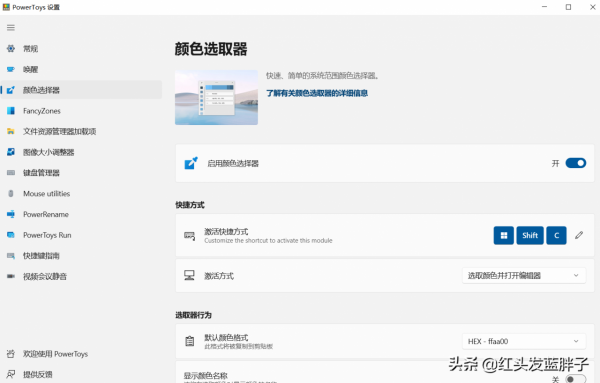Click the Video Conference Mute (视频会议静音) icon
The height and width of the screenshot is (383, 600).
(11, 276)
